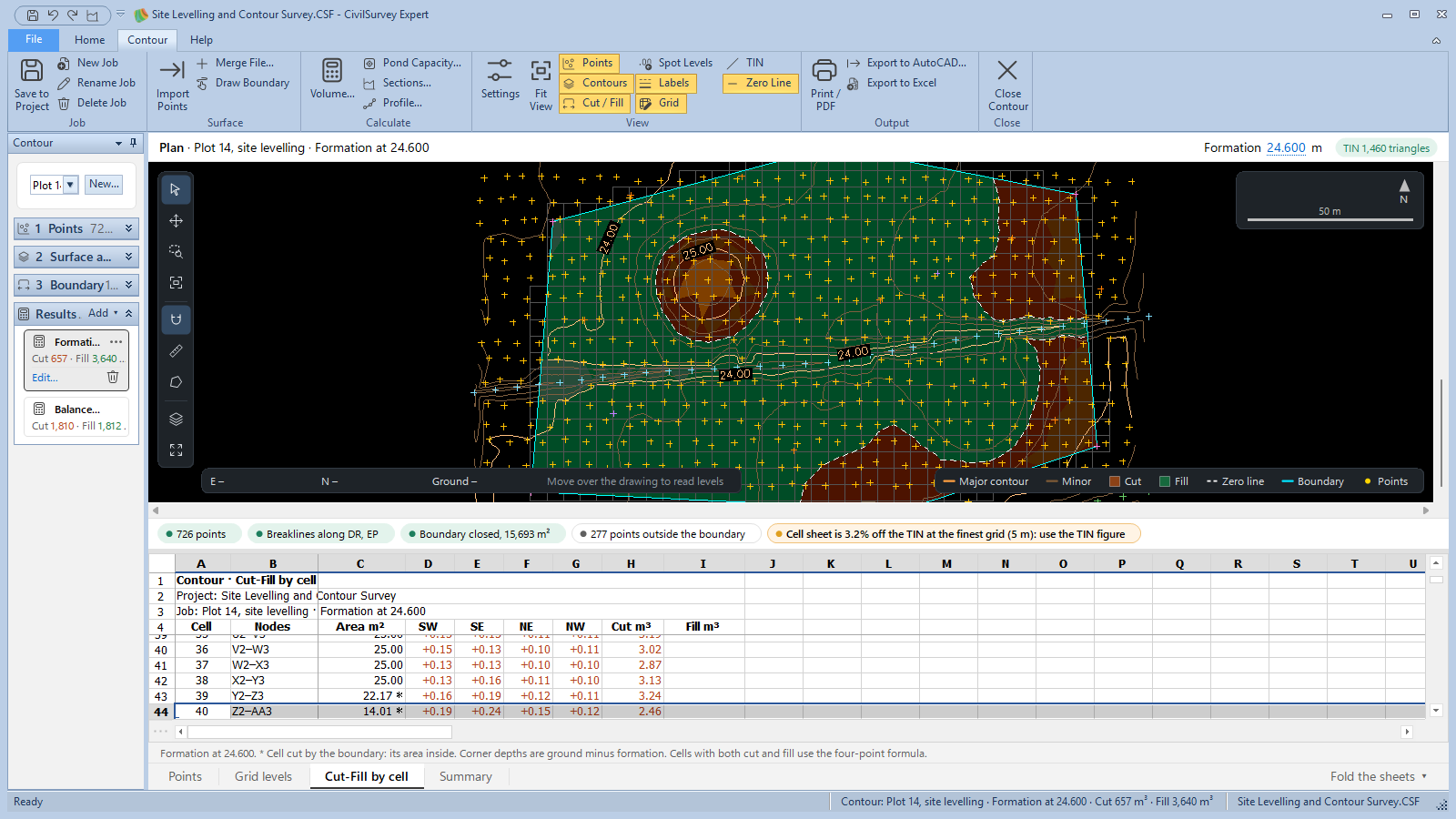The height and width of the screenshot is (819, 1456).
Task: Toggle Zero Line display
Action: 760,83
